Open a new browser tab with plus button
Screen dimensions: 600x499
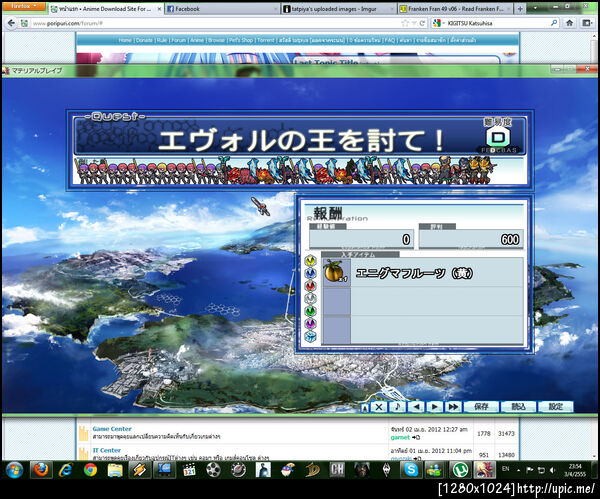coord(520,9)
